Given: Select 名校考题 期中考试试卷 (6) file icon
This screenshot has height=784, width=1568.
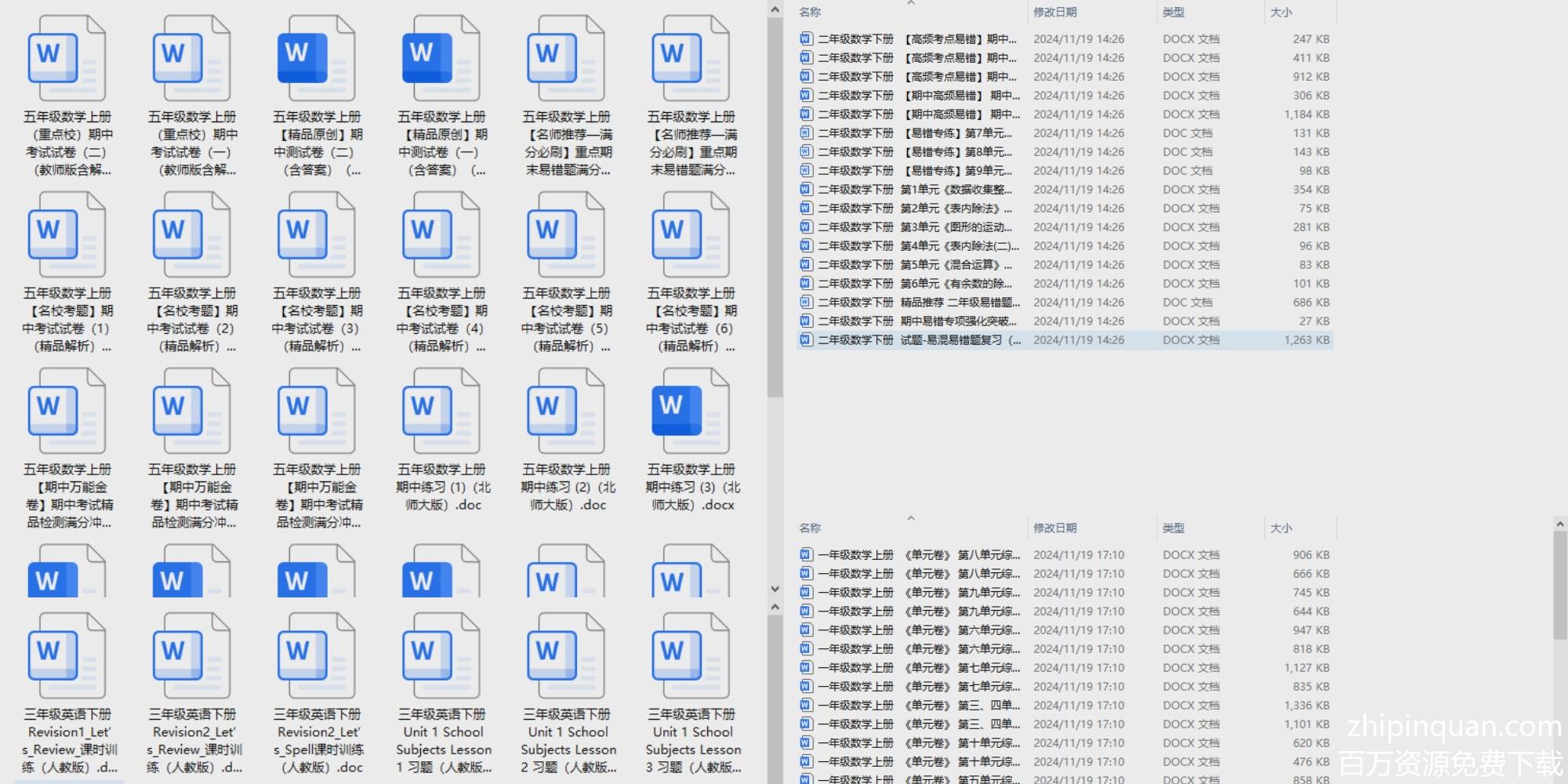Looking at the screenshot, I should [690, 235].
